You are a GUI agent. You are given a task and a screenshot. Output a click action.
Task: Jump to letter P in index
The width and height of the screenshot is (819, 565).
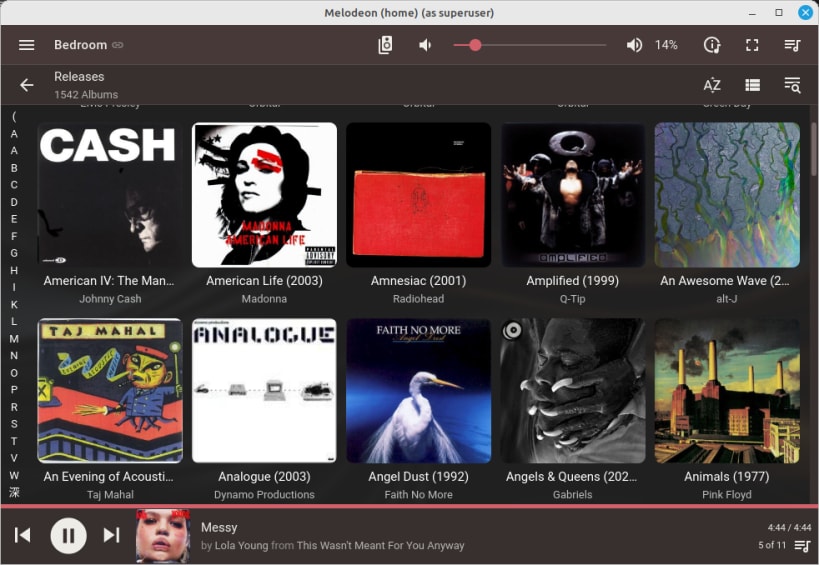(14, 390)
